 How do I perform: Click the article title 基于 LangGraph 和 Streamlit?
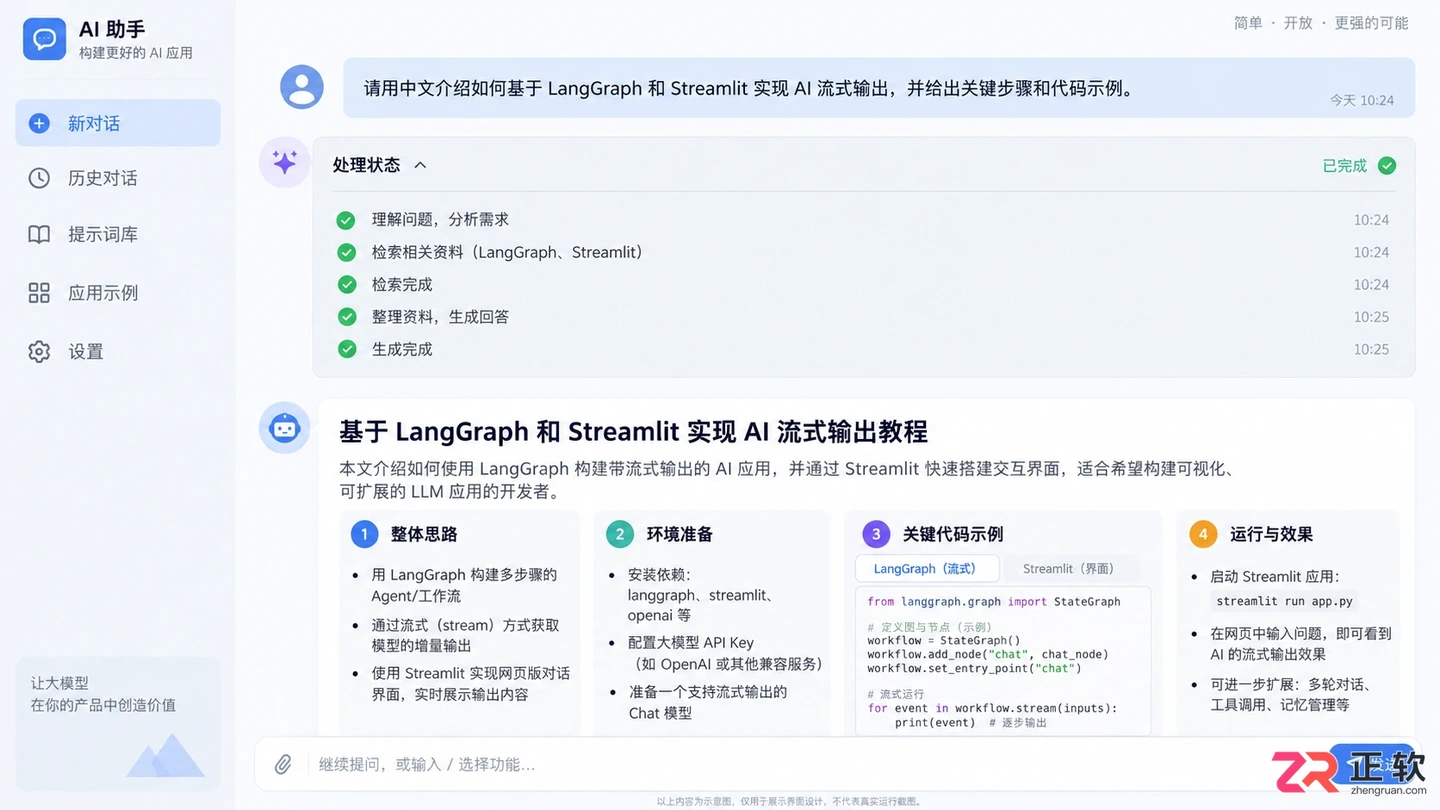click(633, 432)
